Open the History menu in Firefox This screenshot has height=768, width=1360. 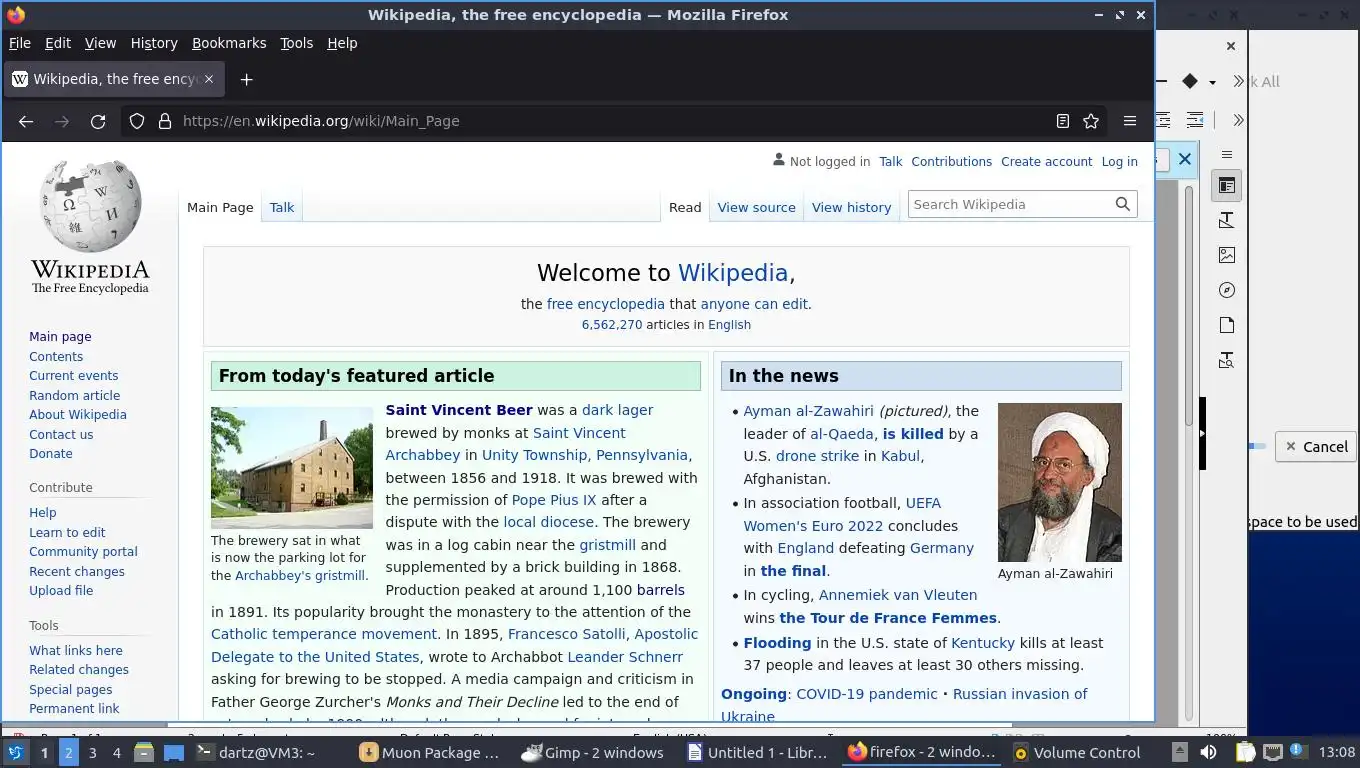click(154, 43)
